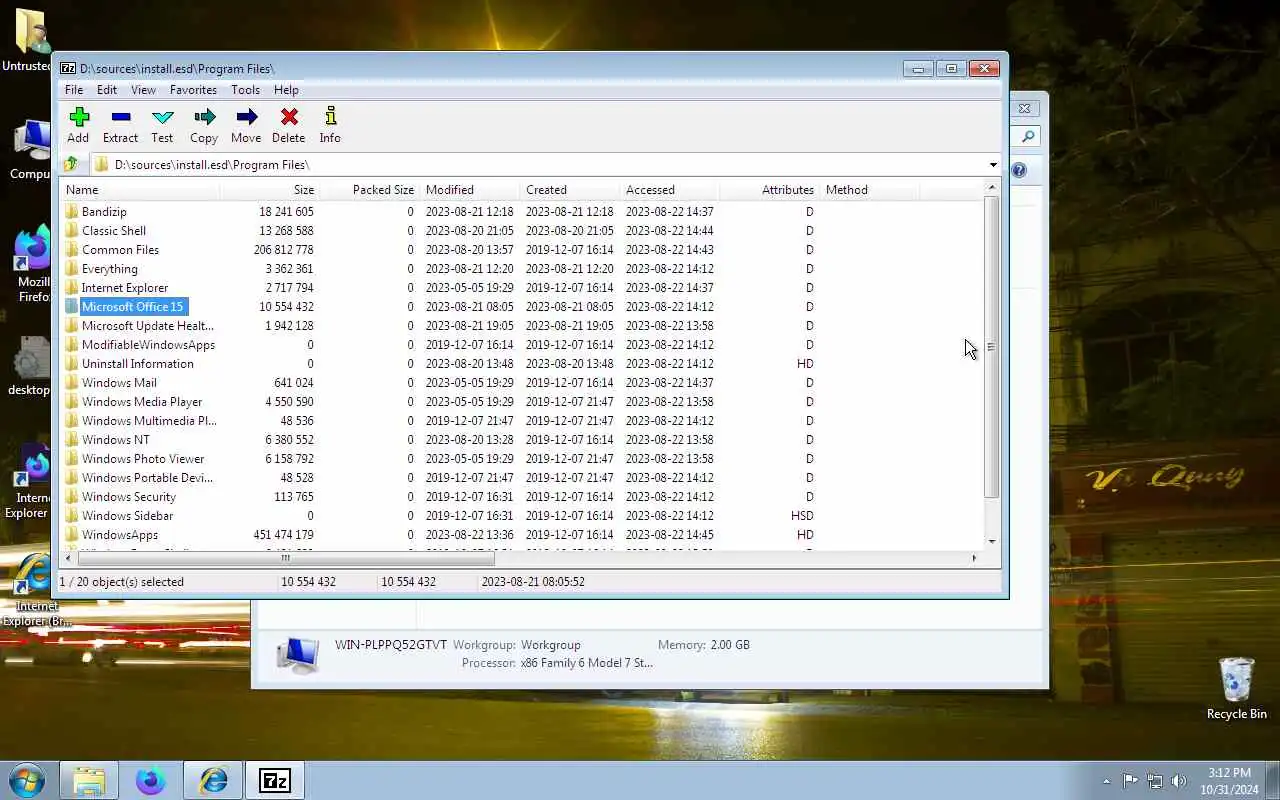The image size is (1280, 800).
Task: Select the Windows Multimedia Pl... row
Action: [521, 421]
